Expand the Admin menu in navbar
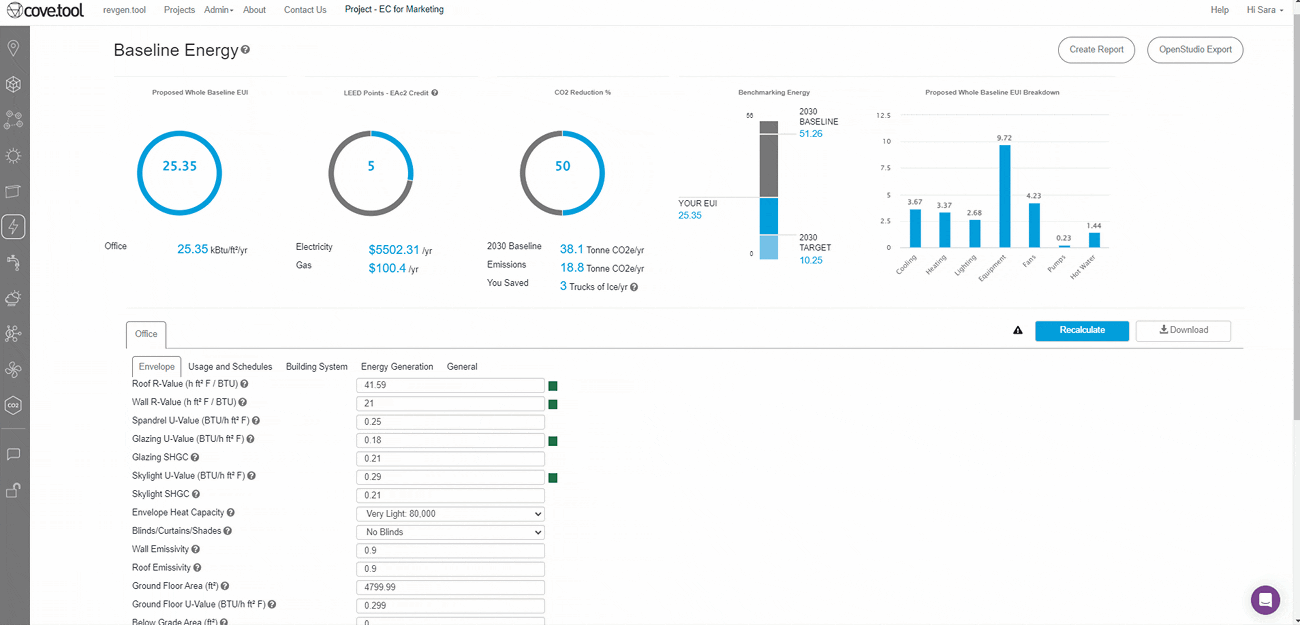Screen dimensions: 1300x625 point(218,10)
